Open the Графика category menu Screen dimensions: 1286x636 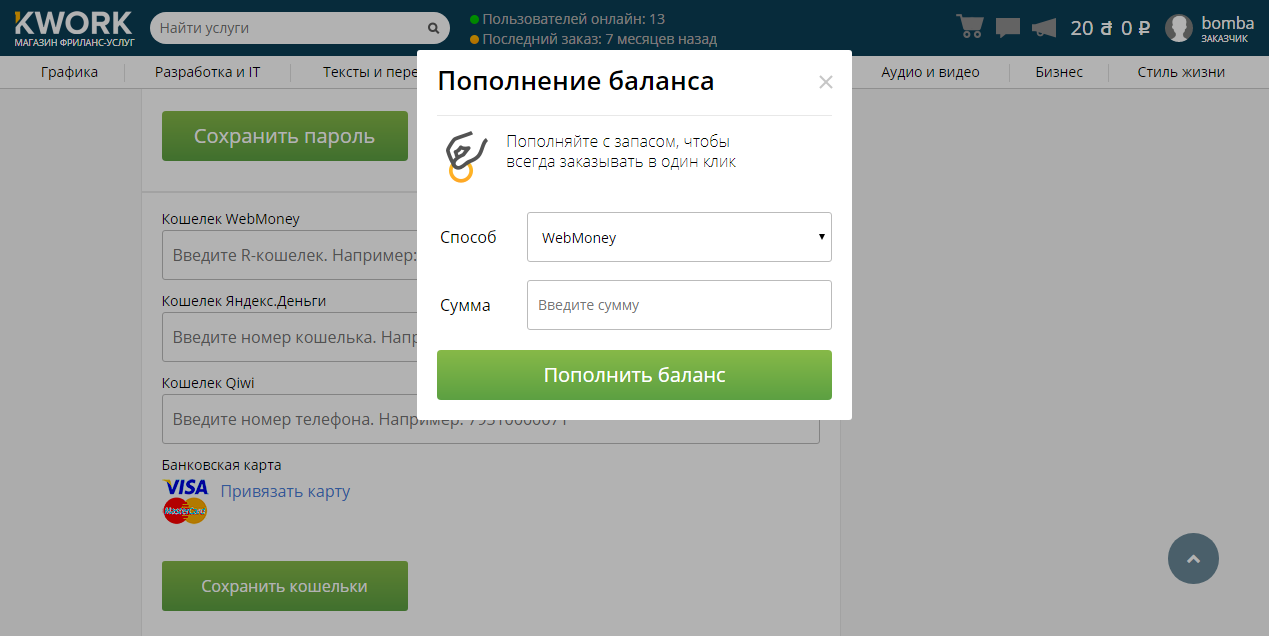point(69,72)
